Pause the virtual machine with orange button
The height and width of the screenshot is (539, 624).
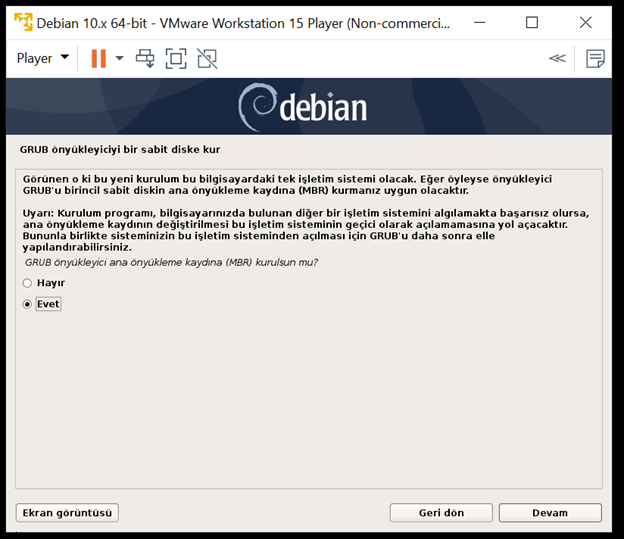[x=99, y=59]
